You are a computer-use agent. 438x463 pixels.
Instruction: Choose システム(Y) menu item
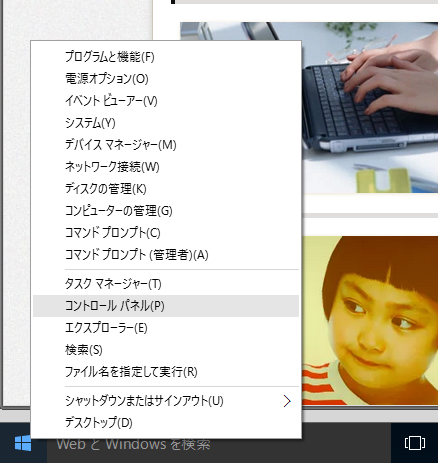[166, 123]
